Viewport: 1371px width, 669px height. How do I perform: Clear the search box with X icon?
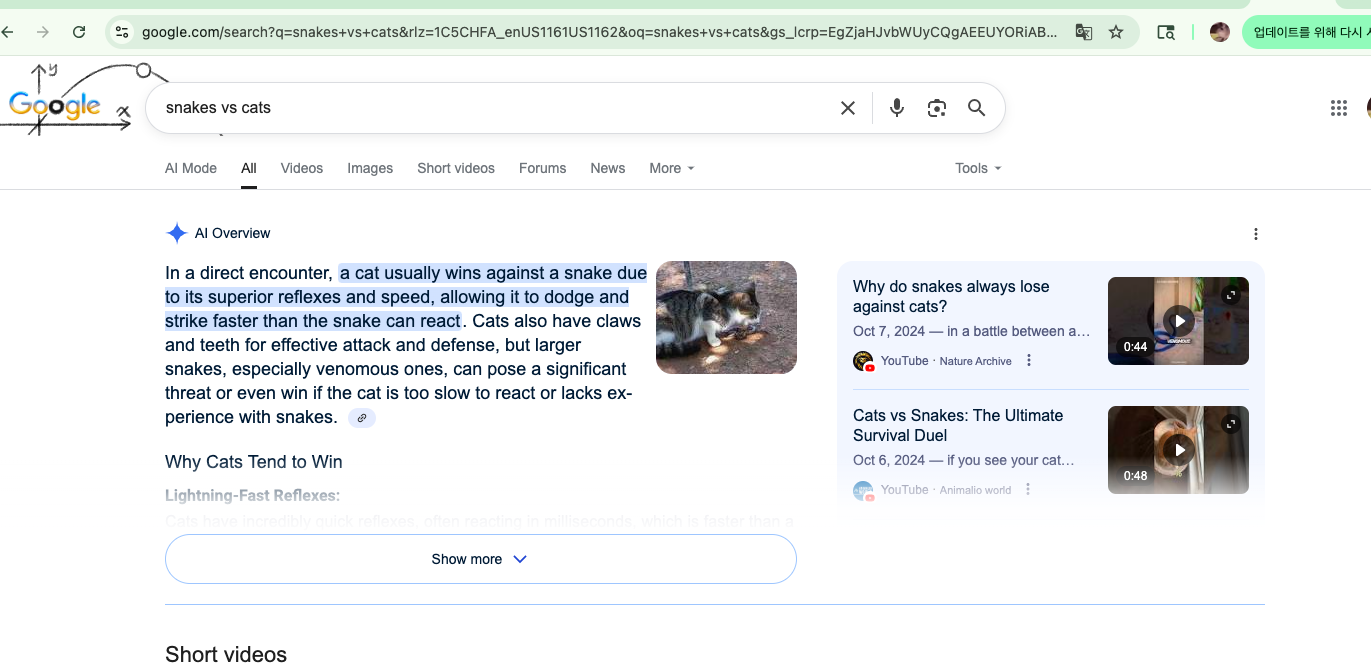(847, 108)
